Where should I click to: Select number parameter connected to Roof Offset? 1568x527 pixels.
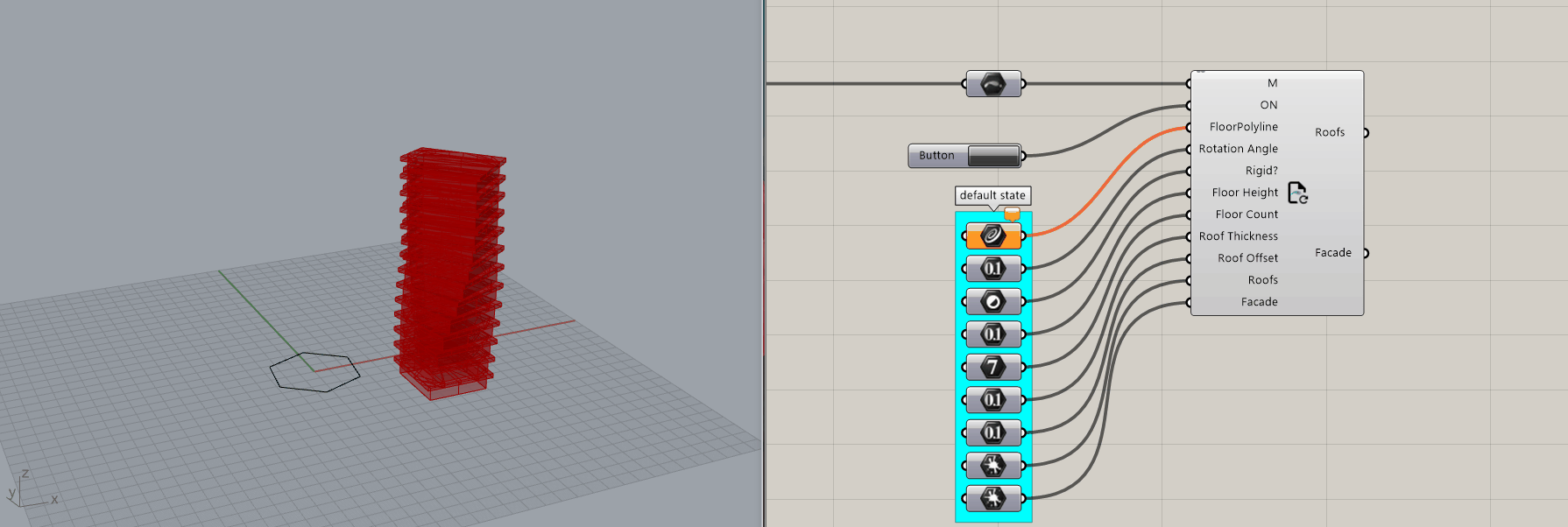[x=993, y=432]
